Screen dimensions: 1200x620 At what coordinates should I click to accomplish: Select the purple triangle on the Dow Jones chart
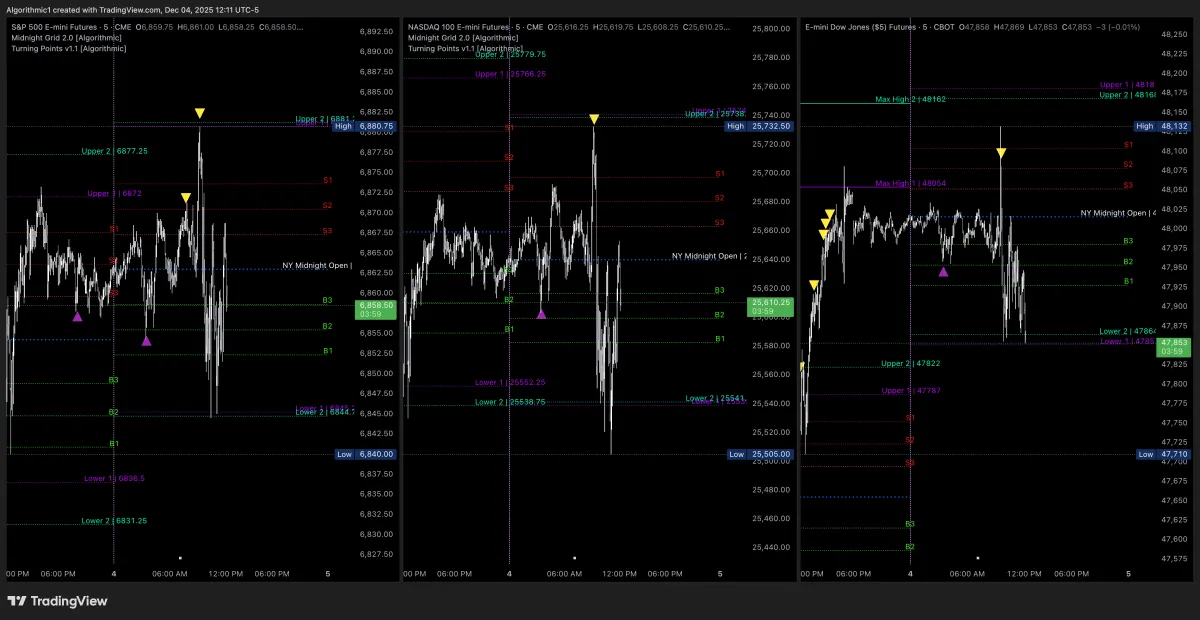(x=944, y=270)
